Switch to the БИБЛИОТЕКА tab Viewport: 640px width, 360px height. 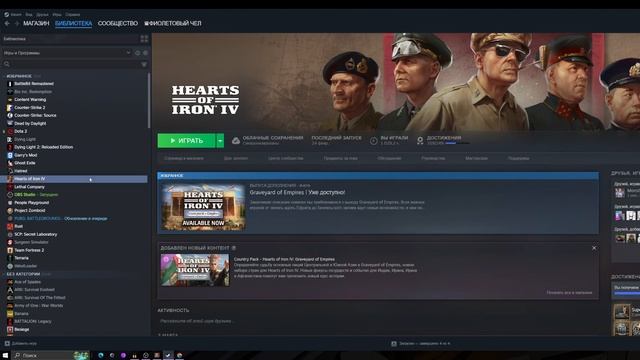click(73, 23)
